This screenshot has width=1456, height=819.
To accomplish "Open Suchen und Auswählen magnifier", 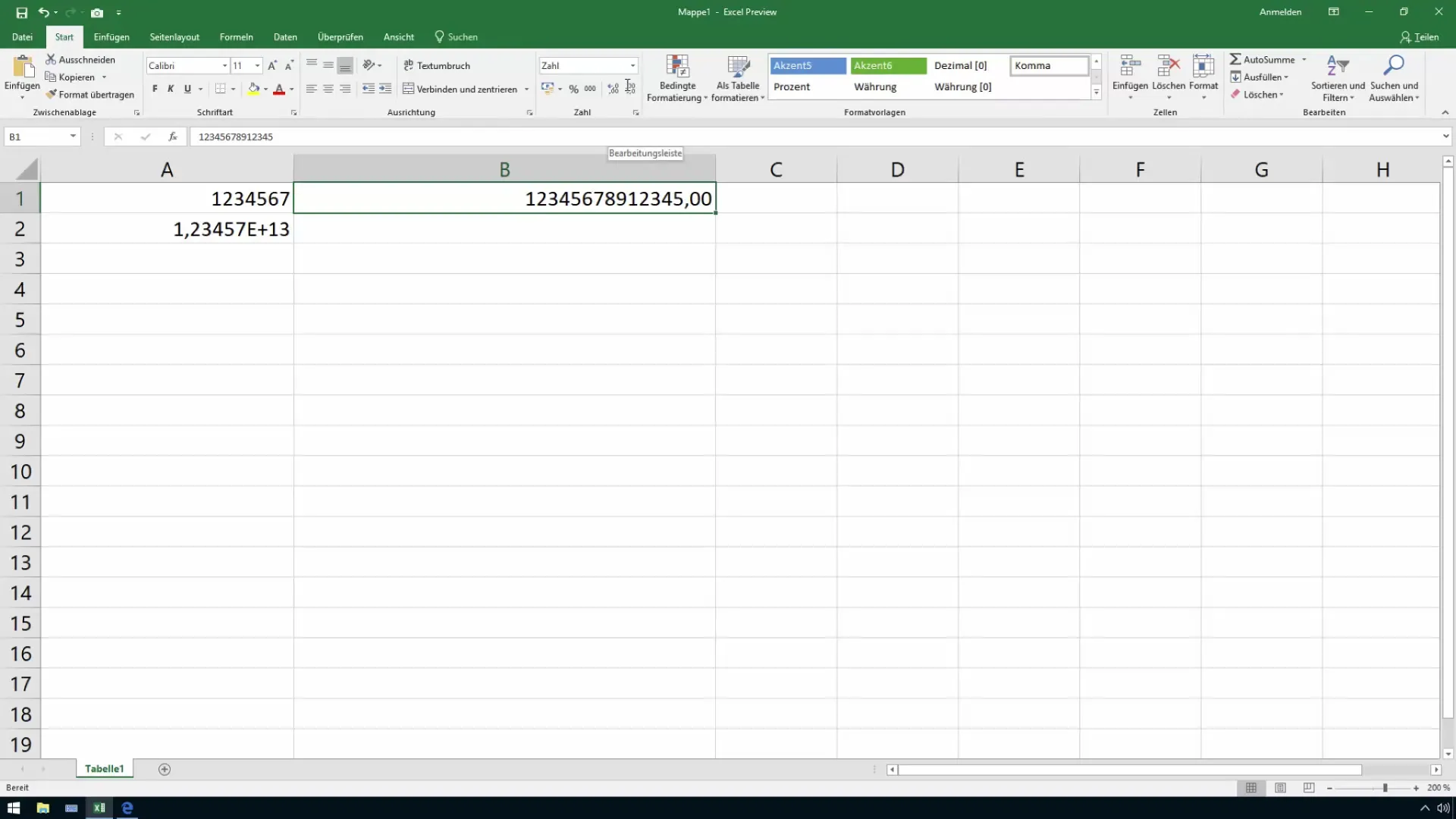I will coord(1394,78).
